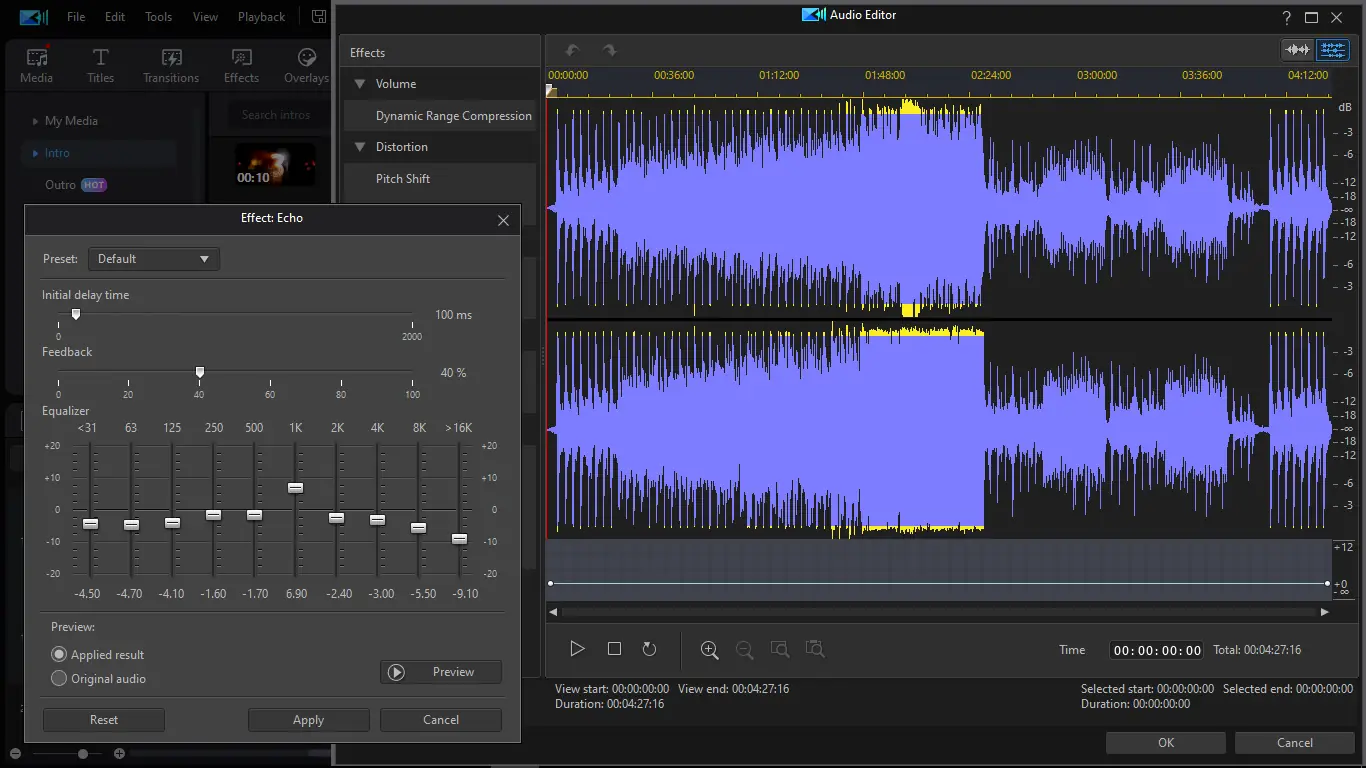Click the undo arrow icon
The width and height of the screenshot is (1366, 768).
click(572, 51)
